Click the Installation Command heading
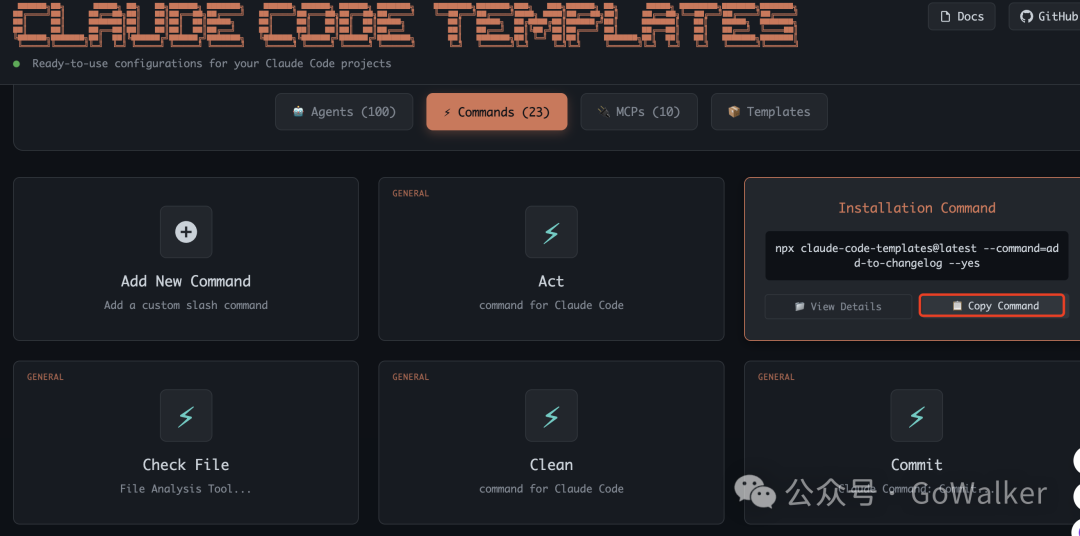The height and width of the screenshot is (536, 1080). 917,208
